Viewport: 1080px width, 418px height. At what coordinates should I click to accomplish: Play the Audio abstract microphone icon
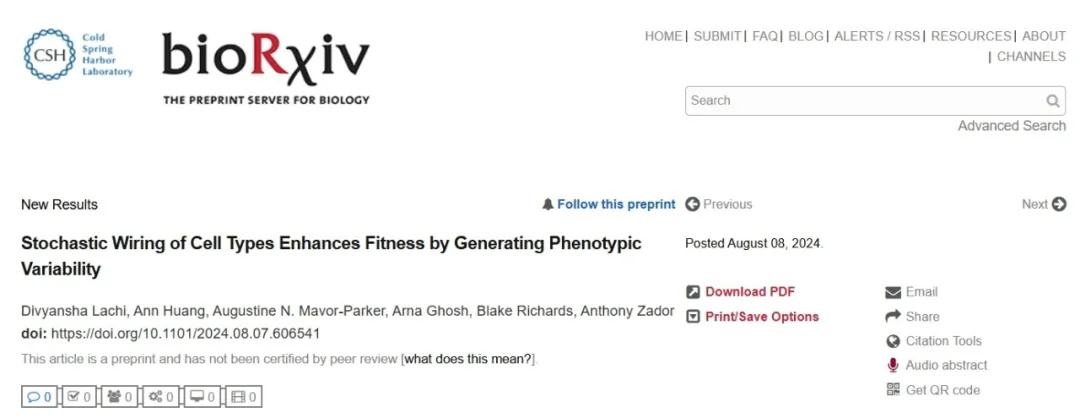click(893, 365)
